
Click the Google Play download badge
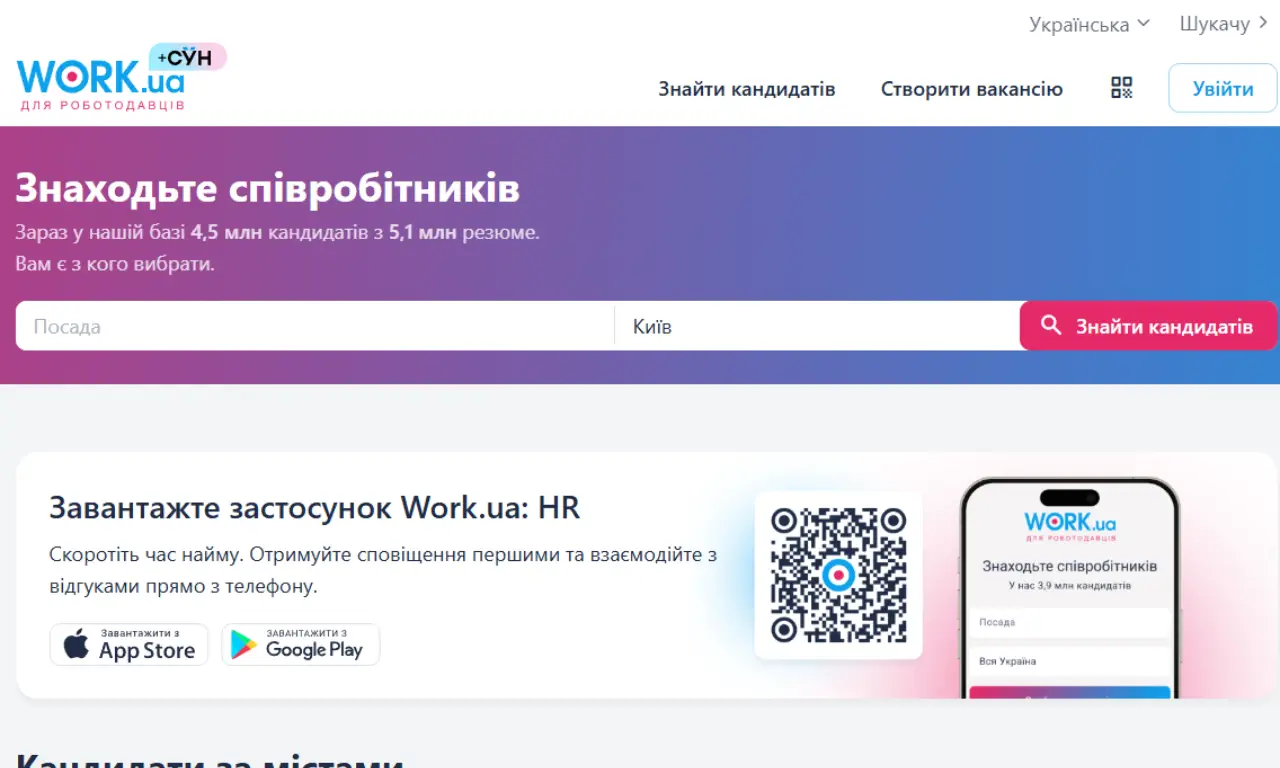(300, 644)
